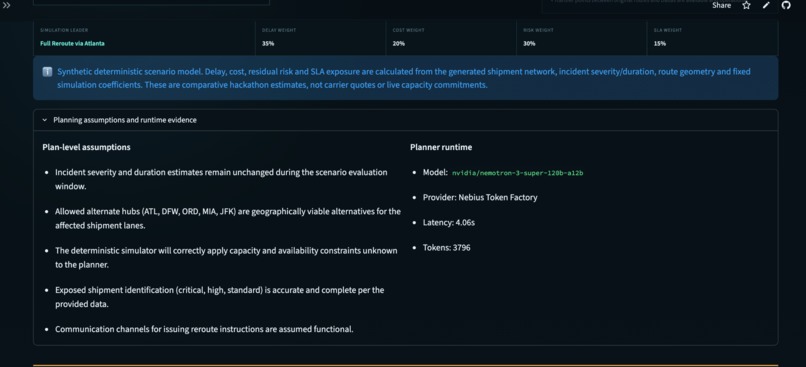
Task: Click the info icon in blue notice
Action: coord(47,71)
